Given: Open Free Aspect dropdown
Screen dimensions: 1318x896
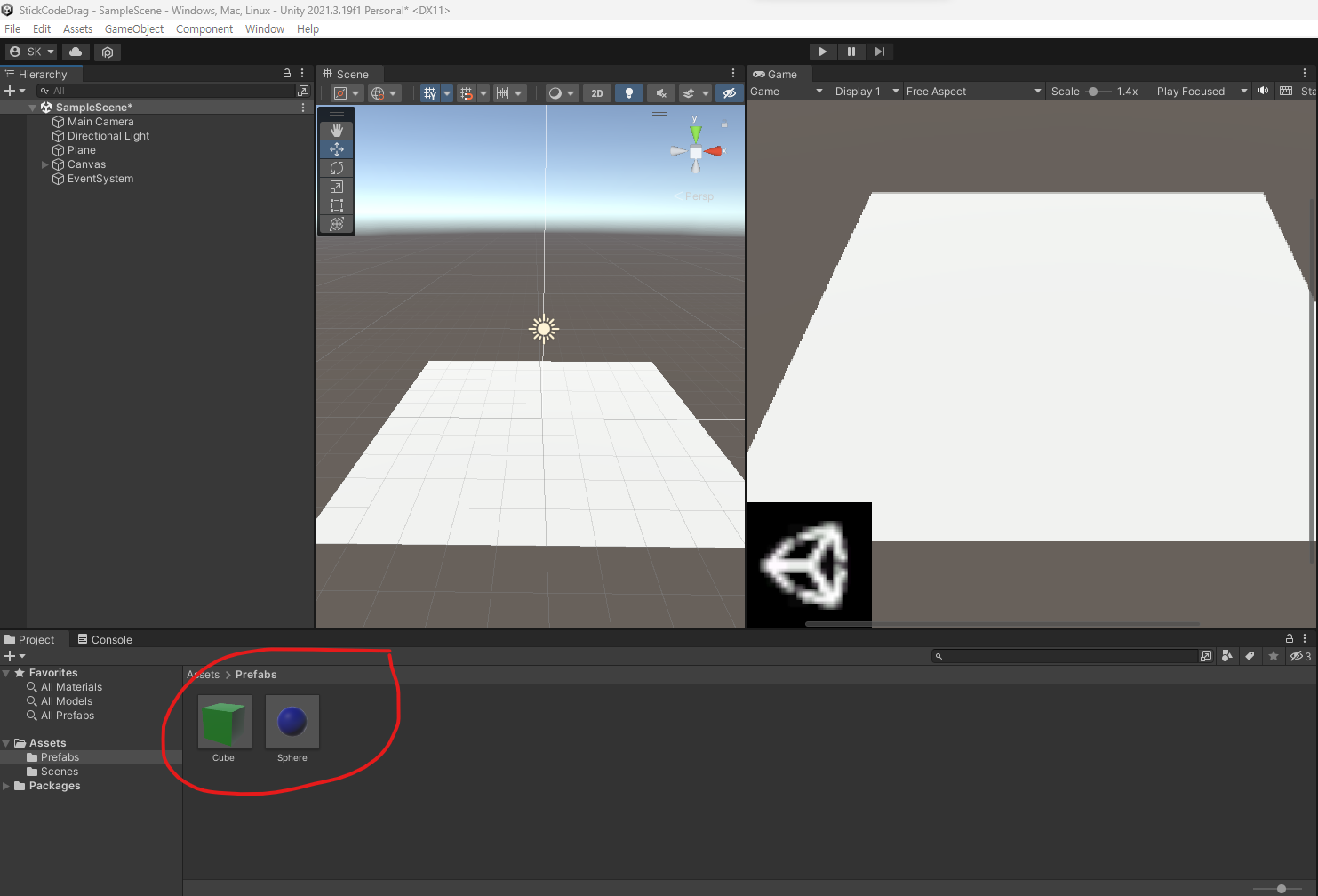Looking at the screenshot, I should point(973,92).
